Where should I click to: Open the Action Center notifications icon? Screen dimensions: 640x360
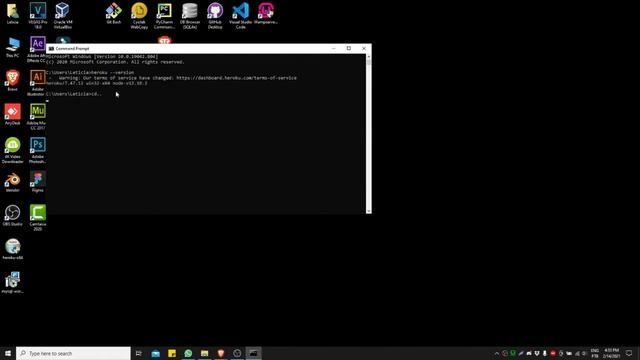629,353
